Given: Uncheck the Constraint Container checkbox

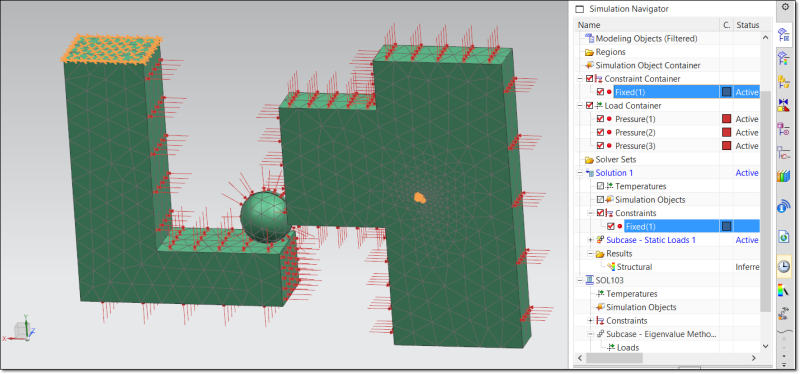Looking at the screenshot, I should coord(590,79).
